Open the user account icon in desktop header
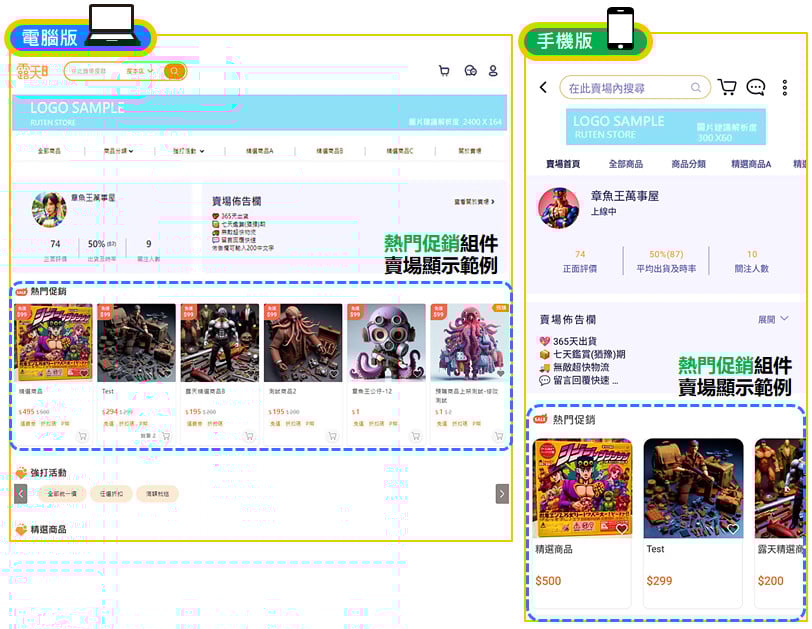 [493, 71]
